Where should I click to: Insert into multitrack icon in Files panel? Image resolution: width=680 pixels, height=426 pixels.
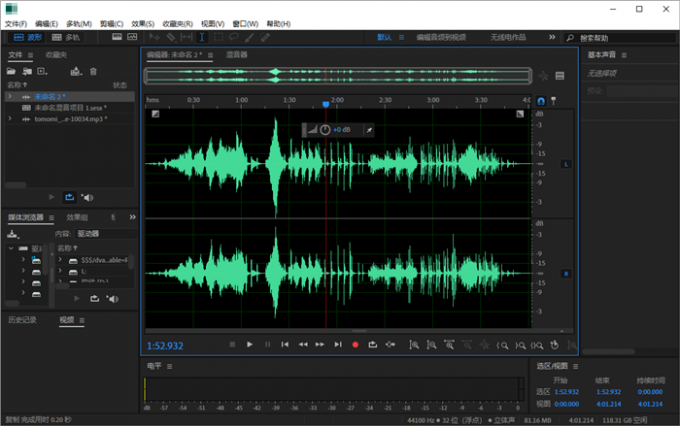point(76,71)
